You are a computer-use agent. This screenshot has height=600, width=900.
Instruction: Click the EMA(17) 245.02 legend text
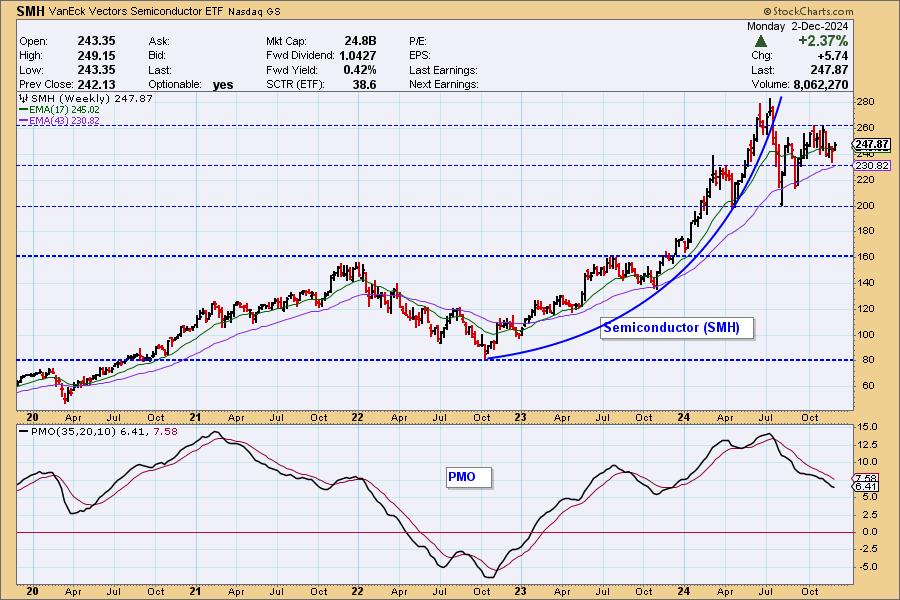(x=64, y=110)
